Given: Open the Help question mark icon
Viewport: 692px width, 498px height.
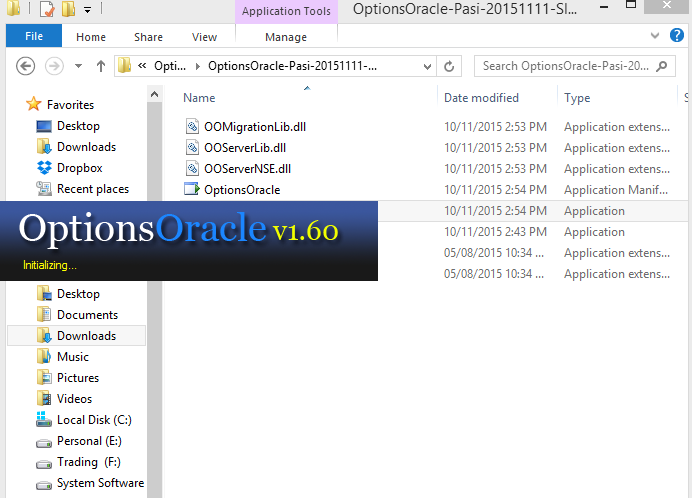Looking at the screenshot, I should [677, 35].
